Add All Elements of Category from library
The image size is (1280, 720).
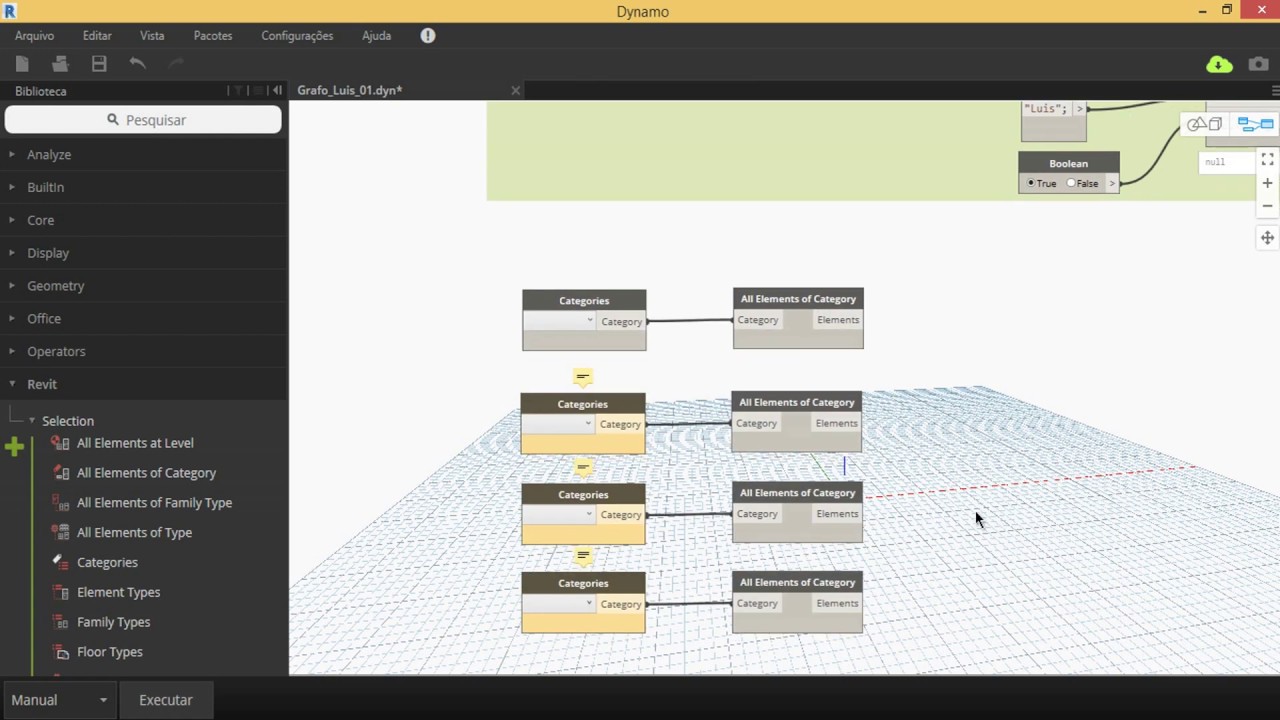pyautogui.click(x=146, y=473)
